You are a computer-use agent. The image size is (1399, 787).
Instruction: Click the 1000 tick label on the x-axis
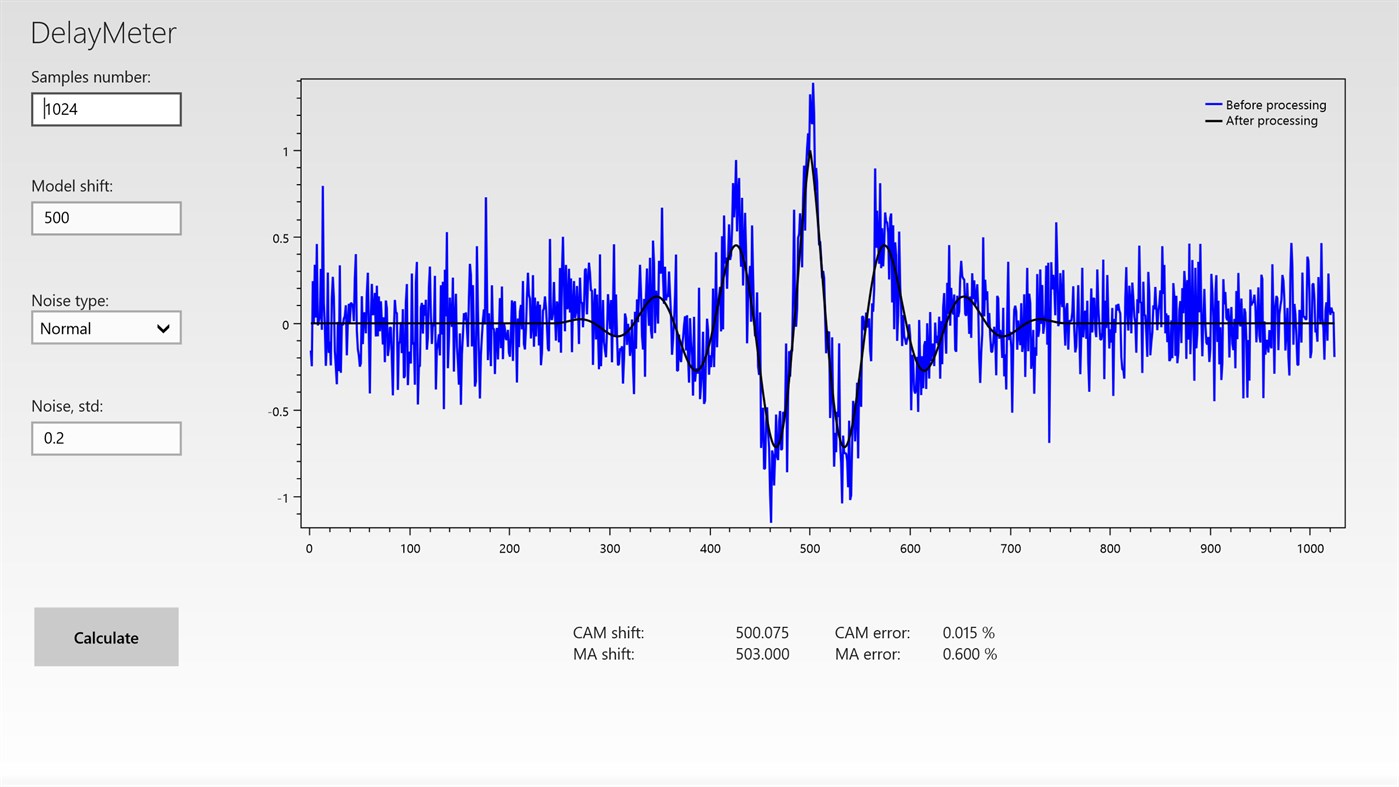[1309, 548]
